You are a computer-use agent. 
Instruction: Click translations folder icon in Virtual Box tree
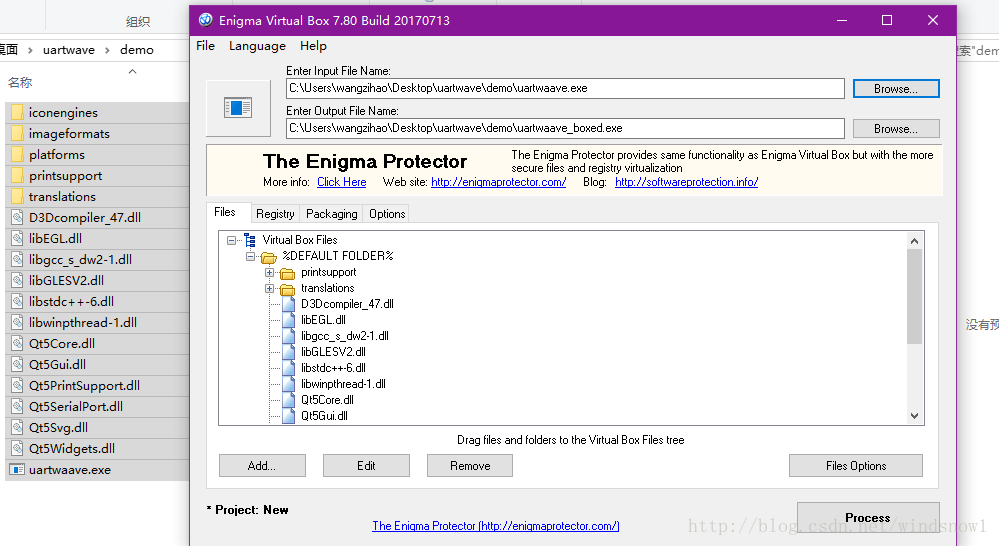[x=287, y=289]
